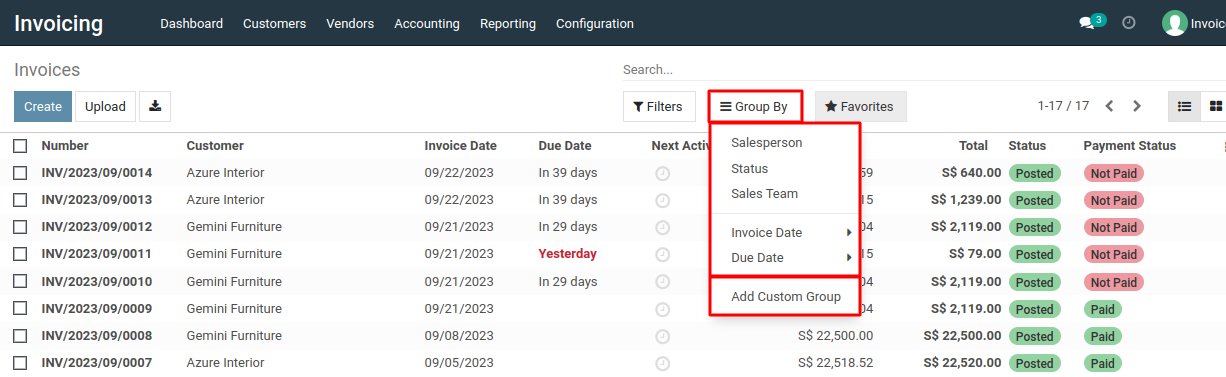The width and height of the screenshot is (1226, 377).
Task: Go to next page arrow
Action: coord(1137,106)
